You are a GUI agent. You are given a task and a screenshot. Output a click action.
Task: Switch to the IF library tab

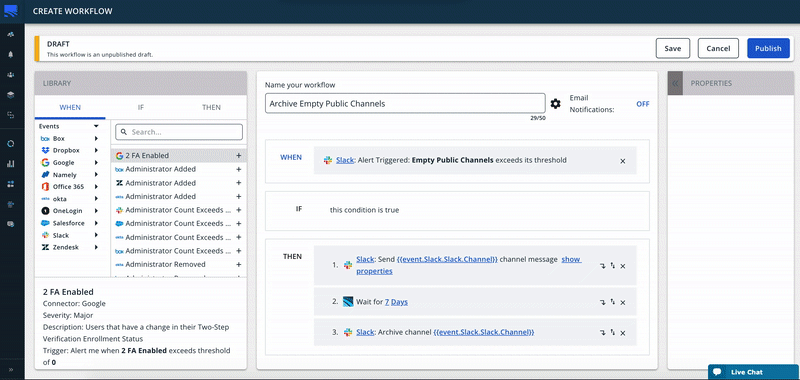tap(141, 107)
